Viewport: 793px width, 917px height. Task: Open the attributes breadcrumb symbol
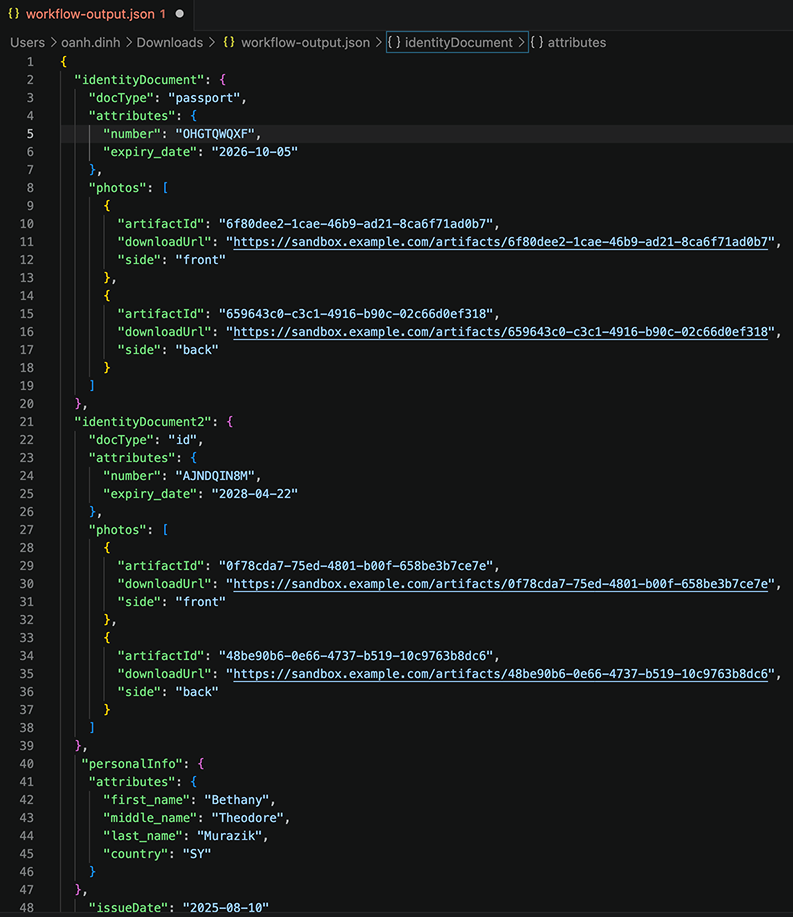tap(576, 42)
